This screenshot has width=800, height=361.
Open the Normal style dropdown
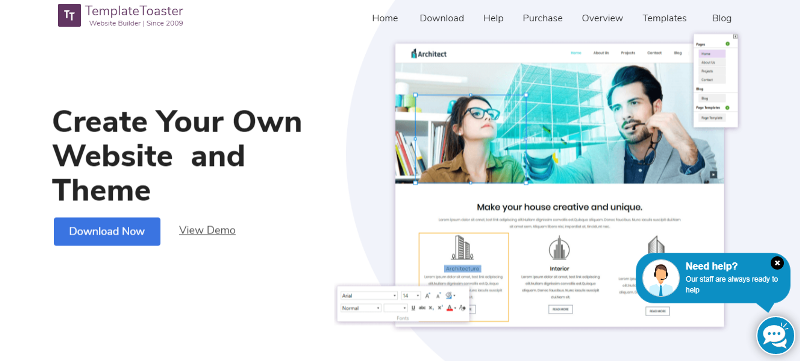pos(361,308)
